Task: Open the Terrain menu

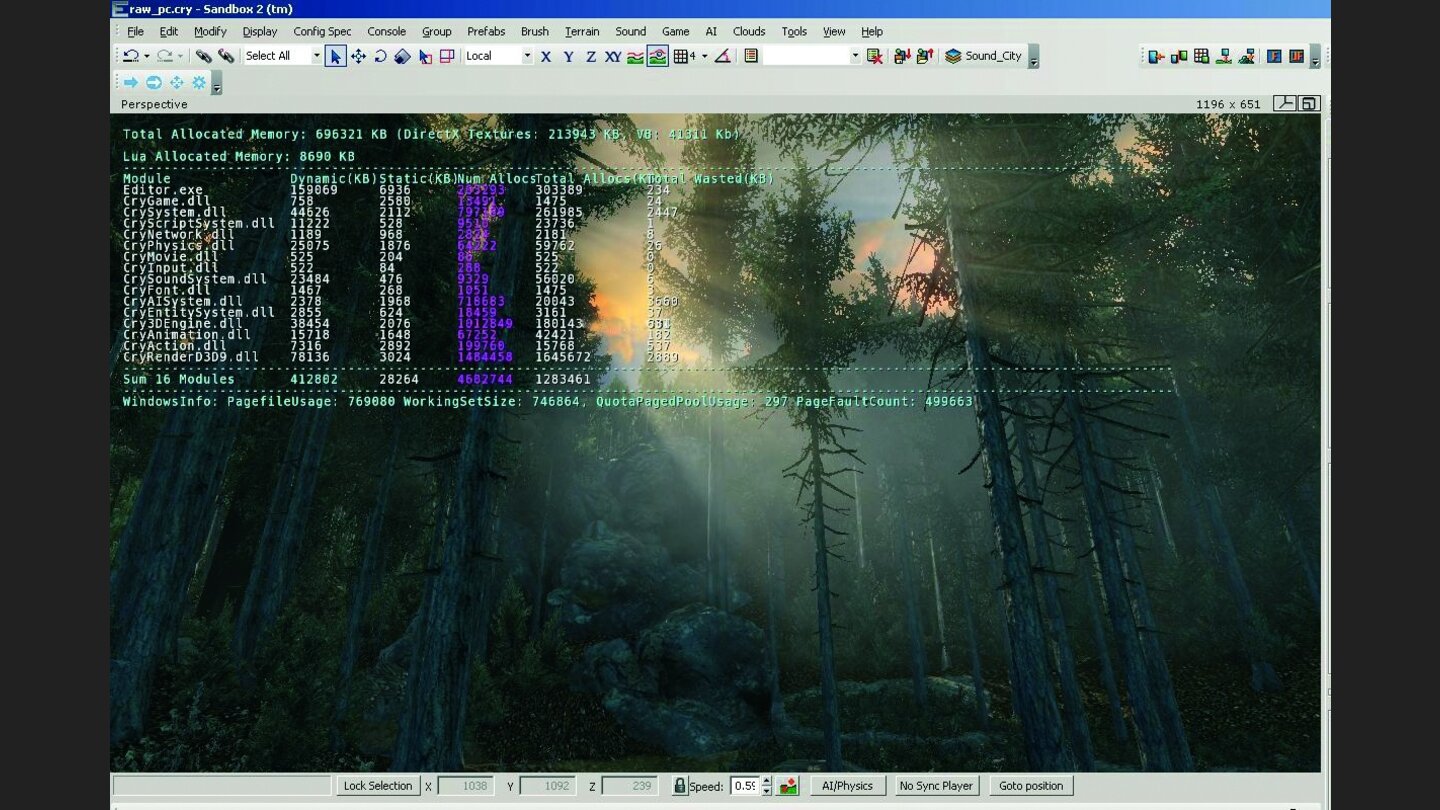Action: point(582,31)
